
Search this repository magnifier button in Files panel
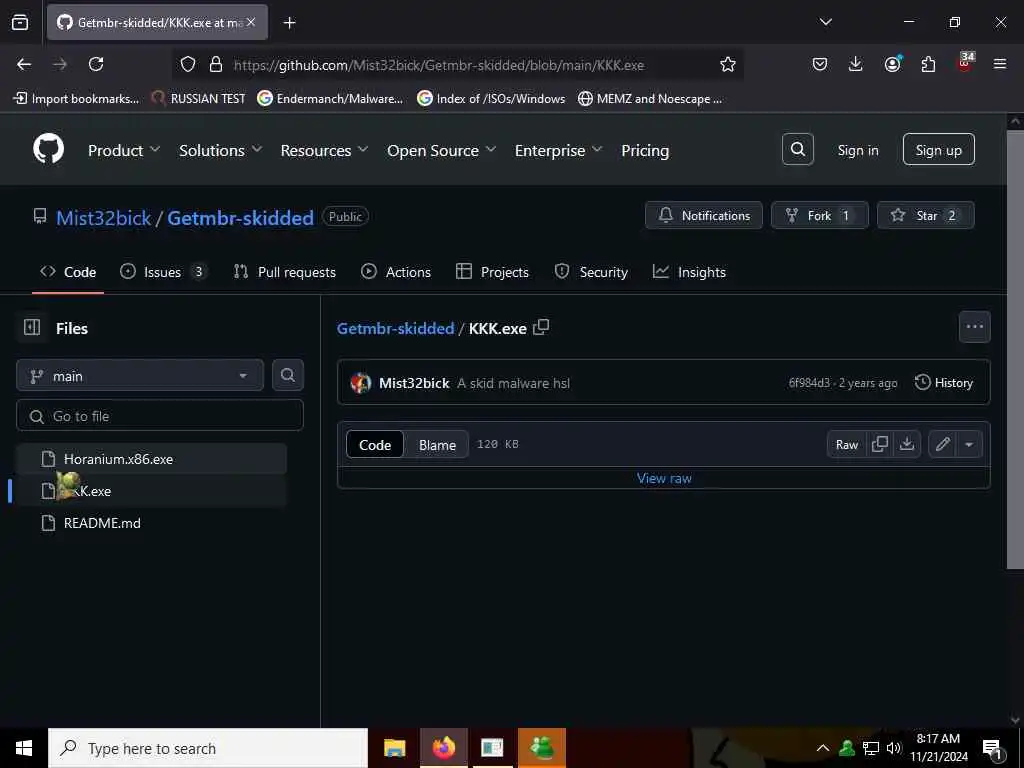(287, 375)
